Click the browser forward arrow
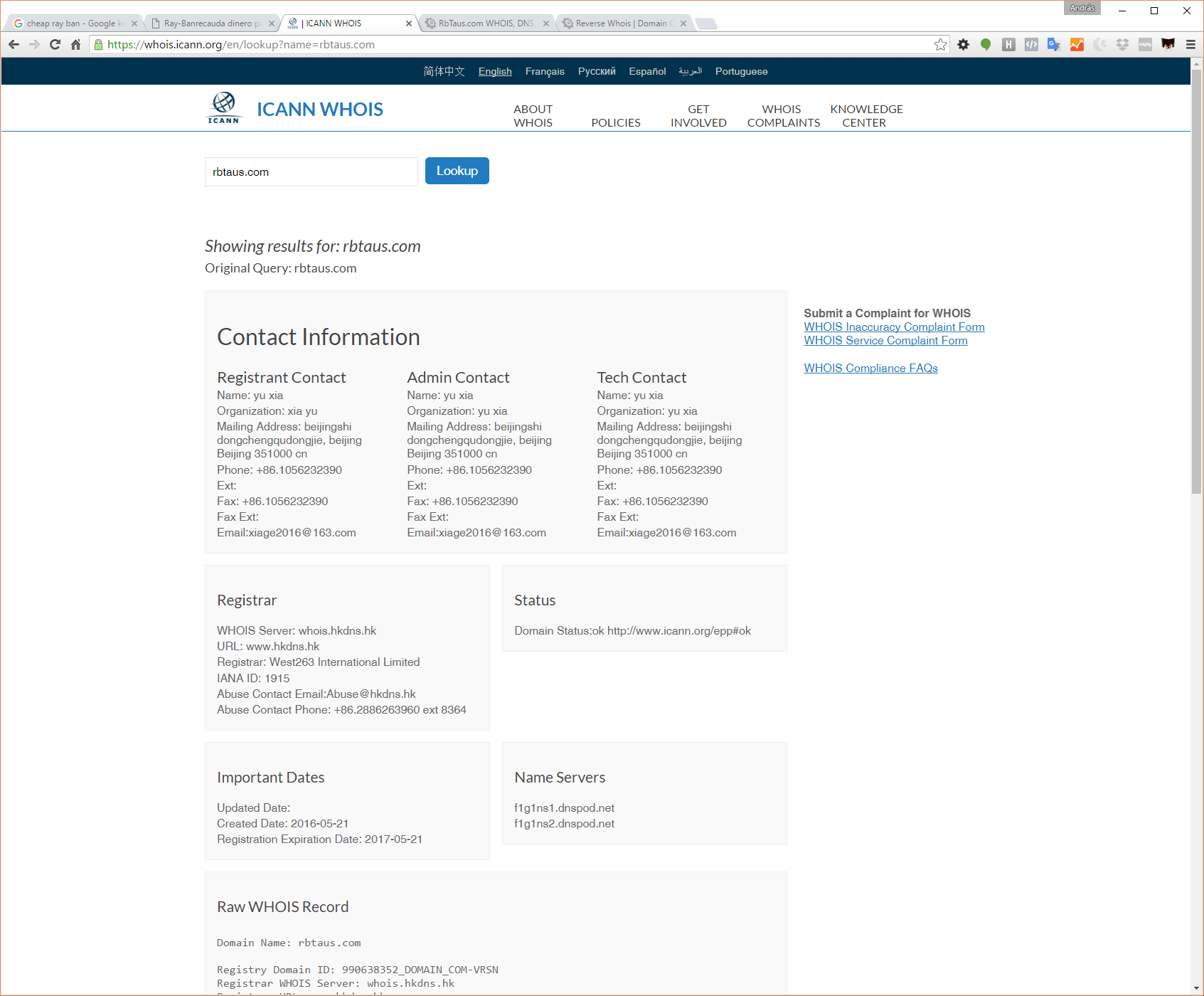Image resolution: width=1204 pixels, height=996 pixels. (34, 45)
